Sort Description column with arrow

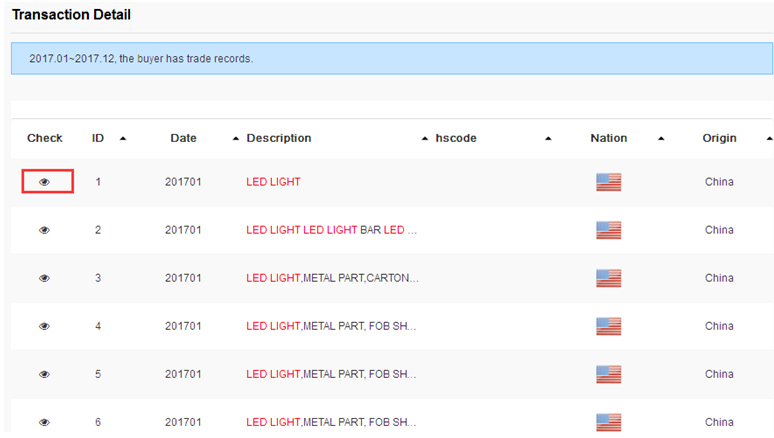425,139
